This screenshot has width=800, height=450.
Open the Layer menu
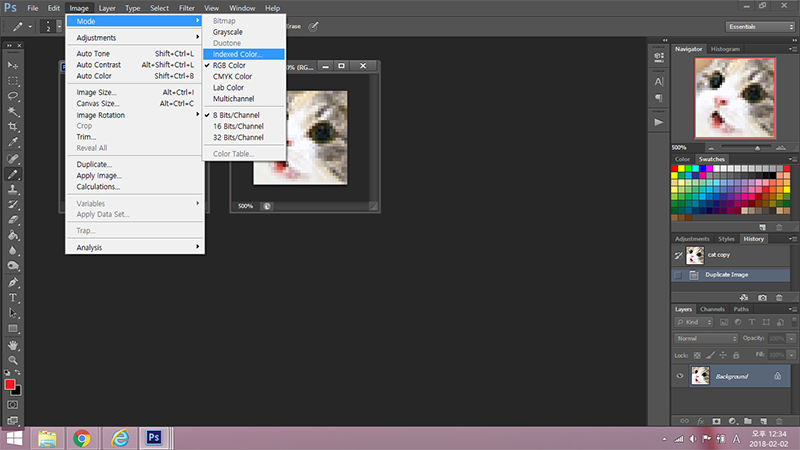107,8
